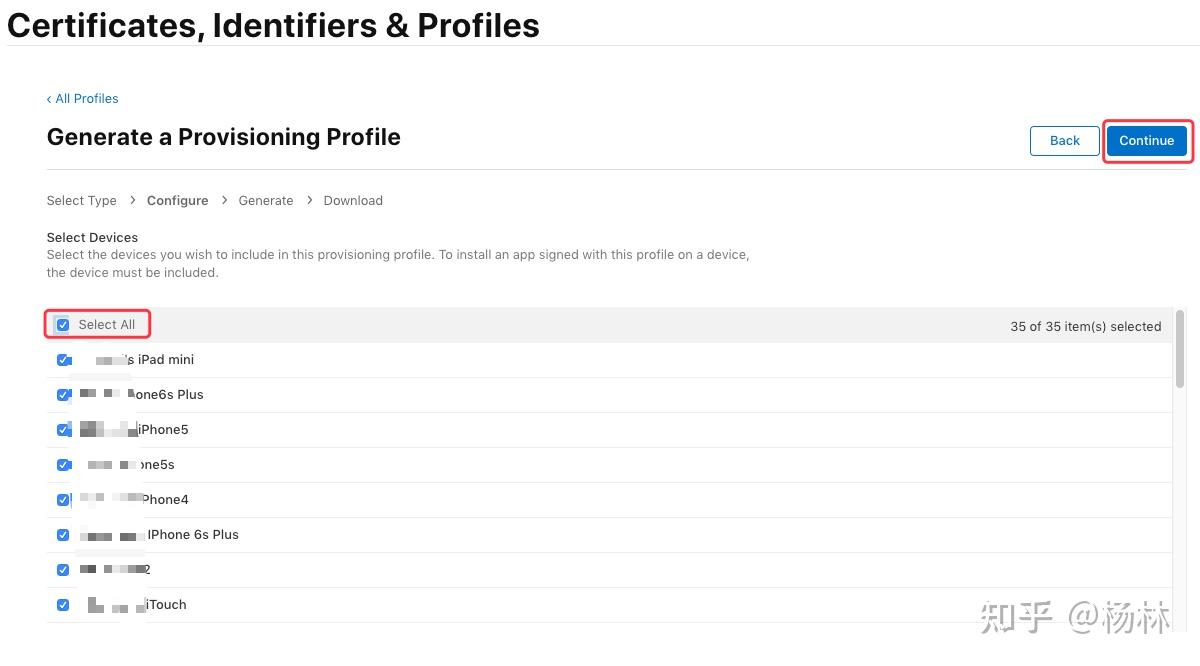Uncheck the iTouch device checkbox
1200x666 pixels.
pos(63,605)
